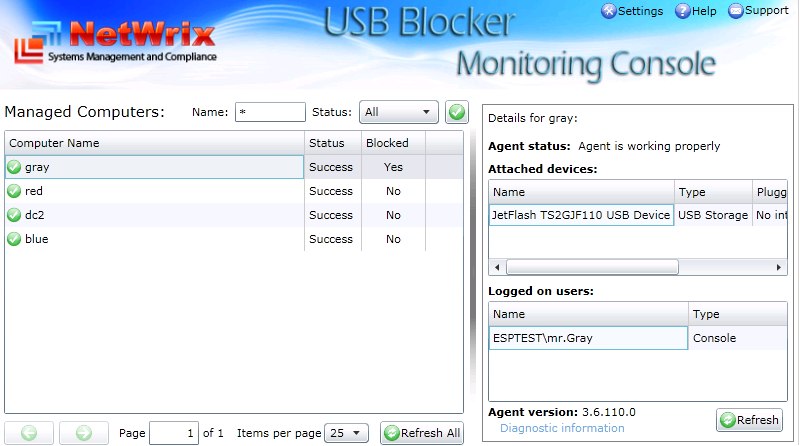Open the Status filter dropdown
Screen dimensions: 800x446
tap(398, 112)
